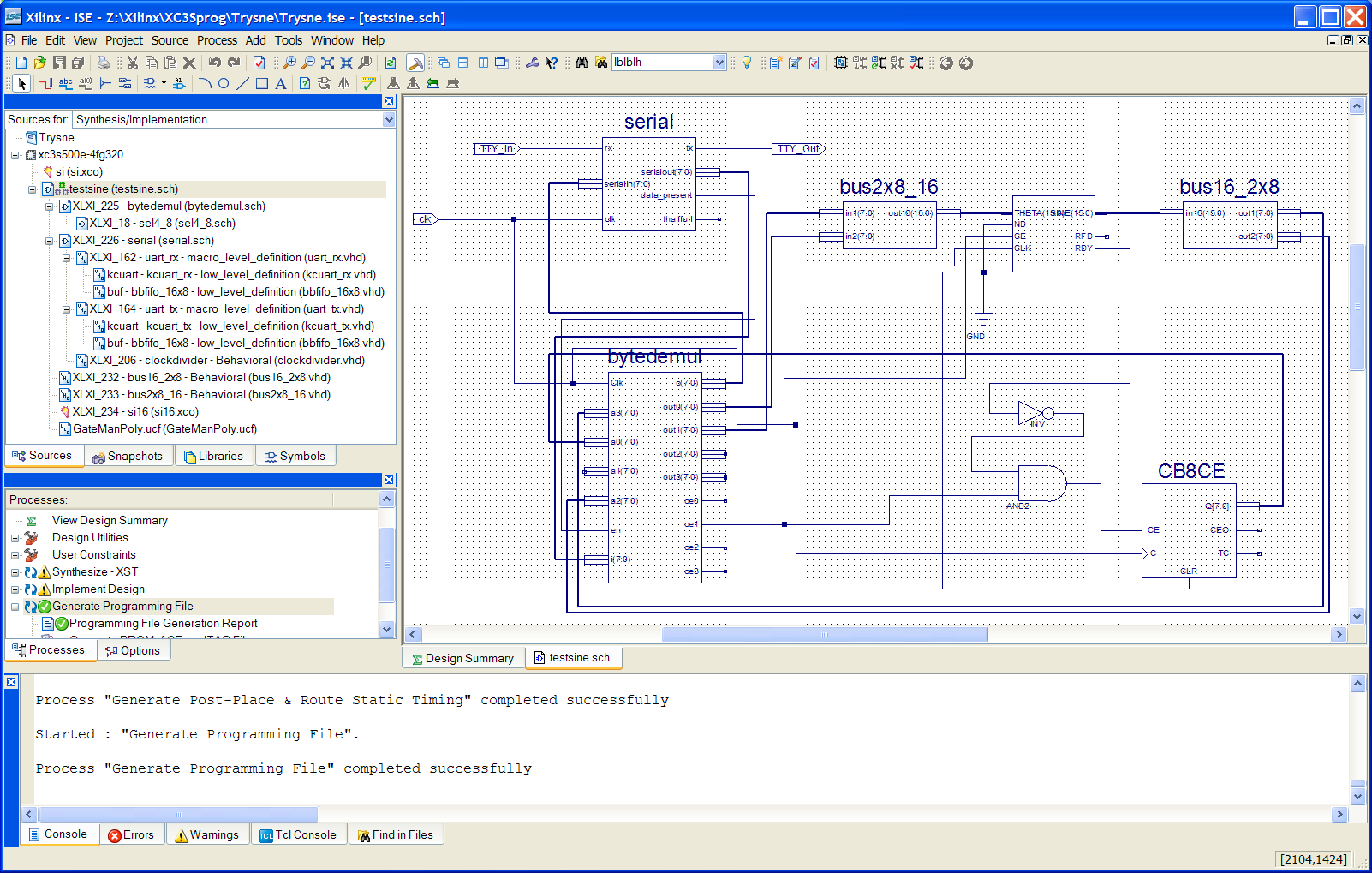The height and width of the screenshot is (873, 1372).
Task: Expand the Implement Design process
Action: tap(15, 589)
